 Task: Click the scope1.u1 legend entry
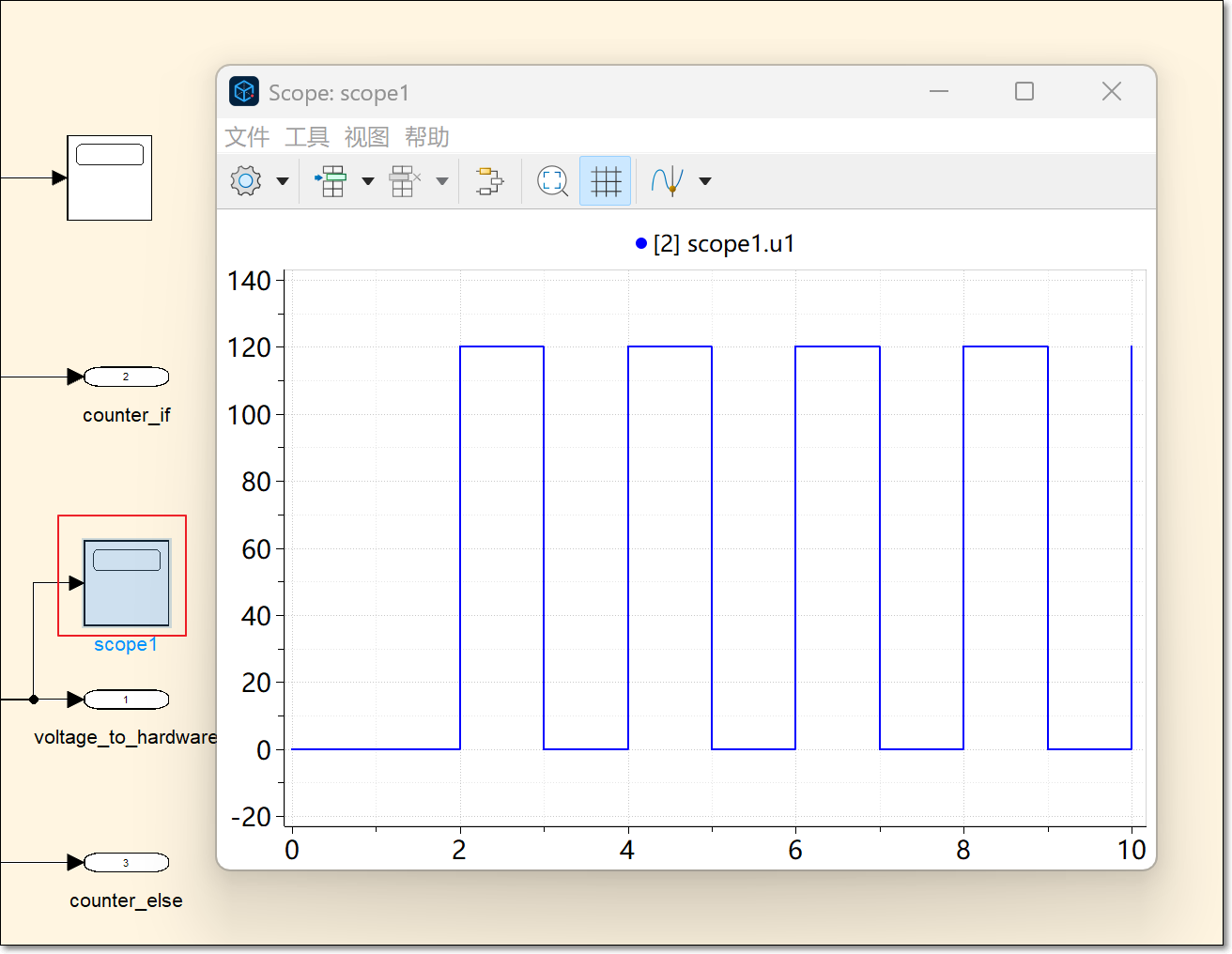click(724, 244)
